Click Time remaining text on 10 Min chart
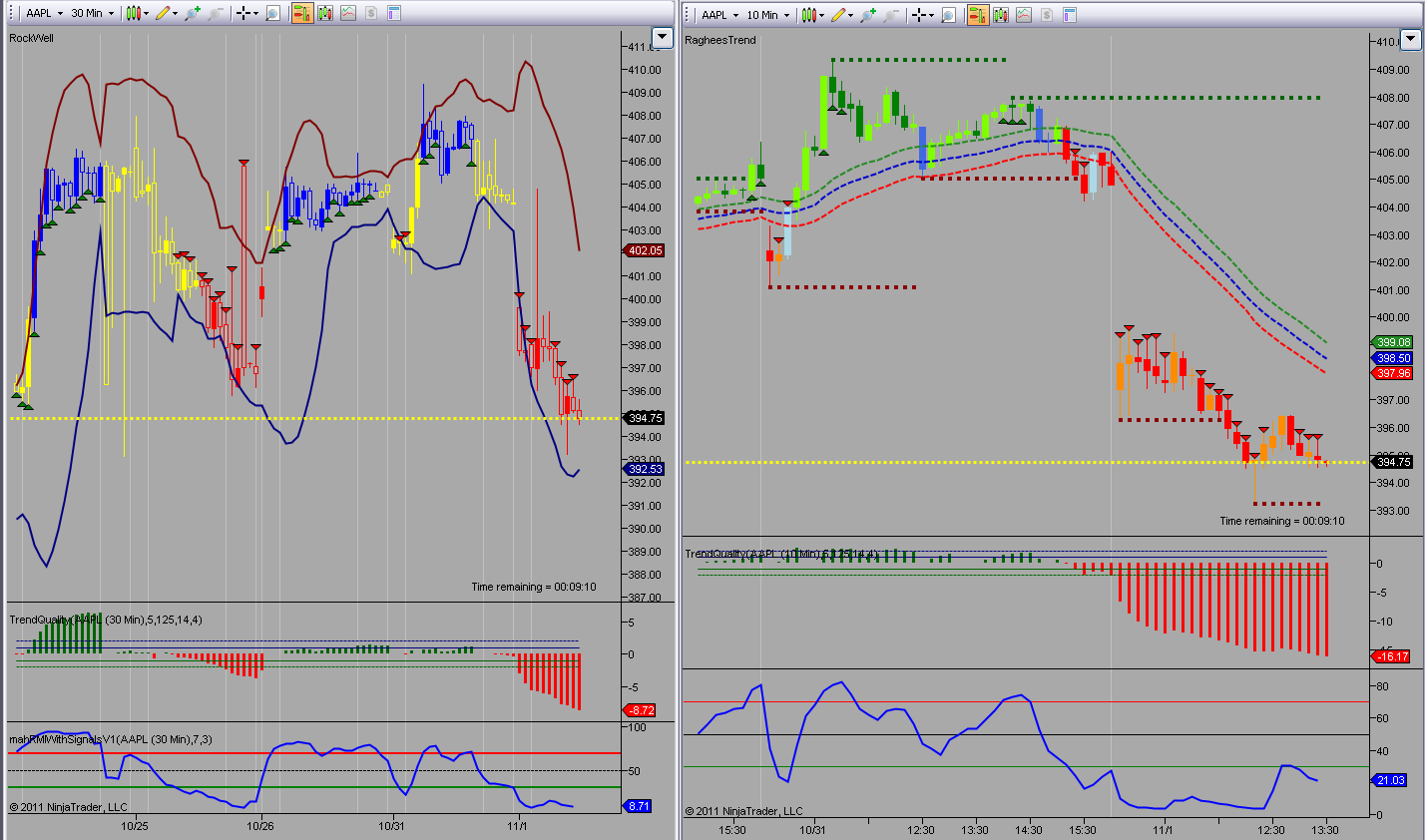The image size is (1426, 840). 1282,521
